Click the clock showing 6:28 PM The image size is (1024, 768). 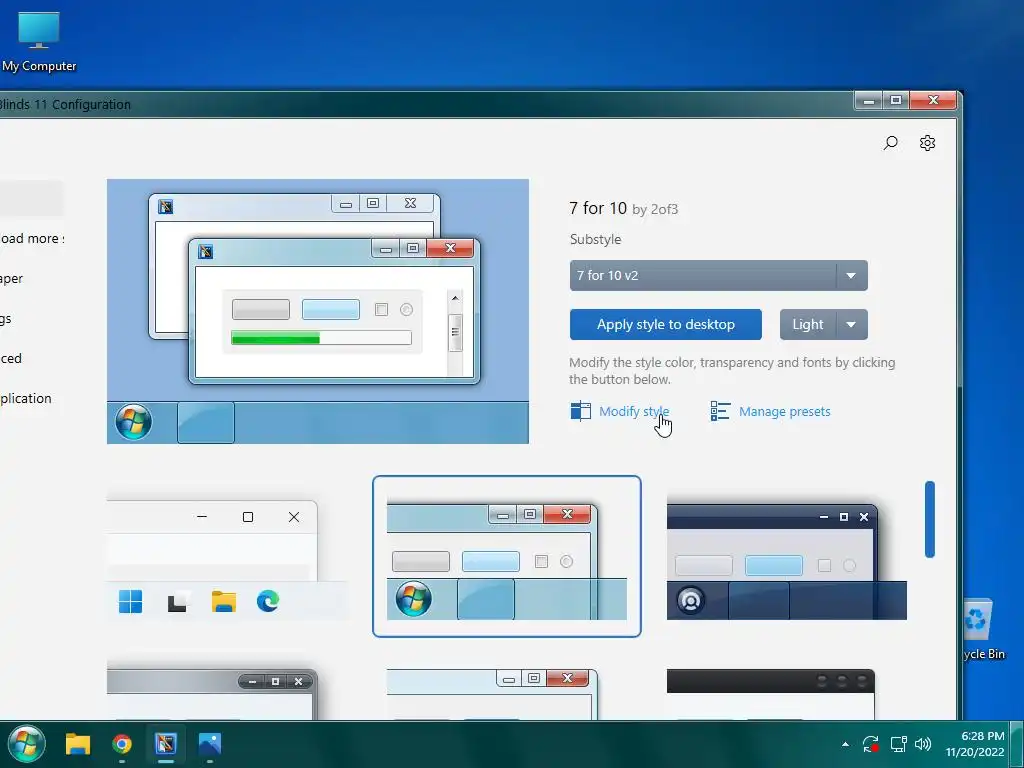[974, 744]
